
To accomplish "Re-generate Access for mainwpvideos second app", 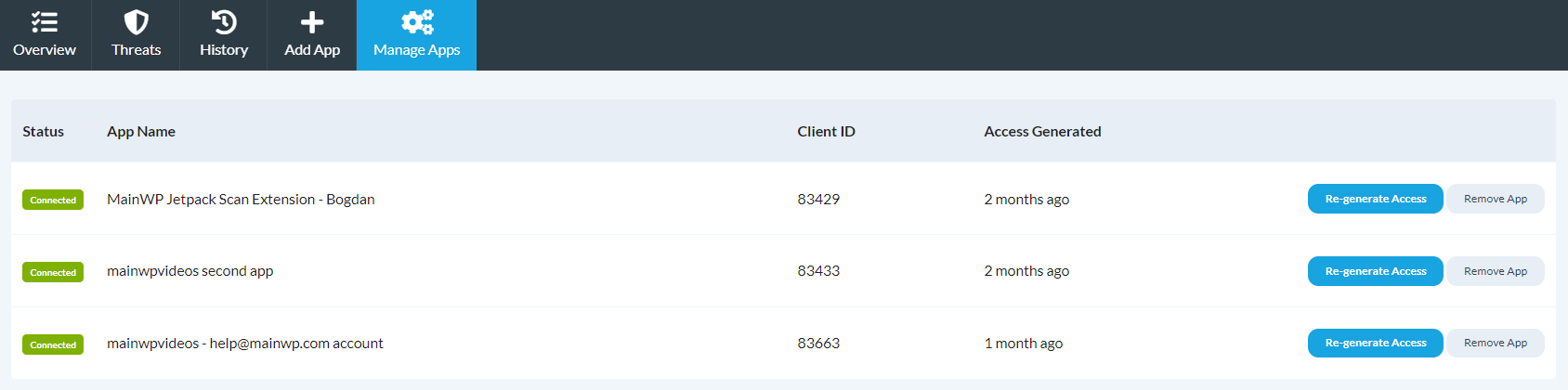I will point(1375,271).
